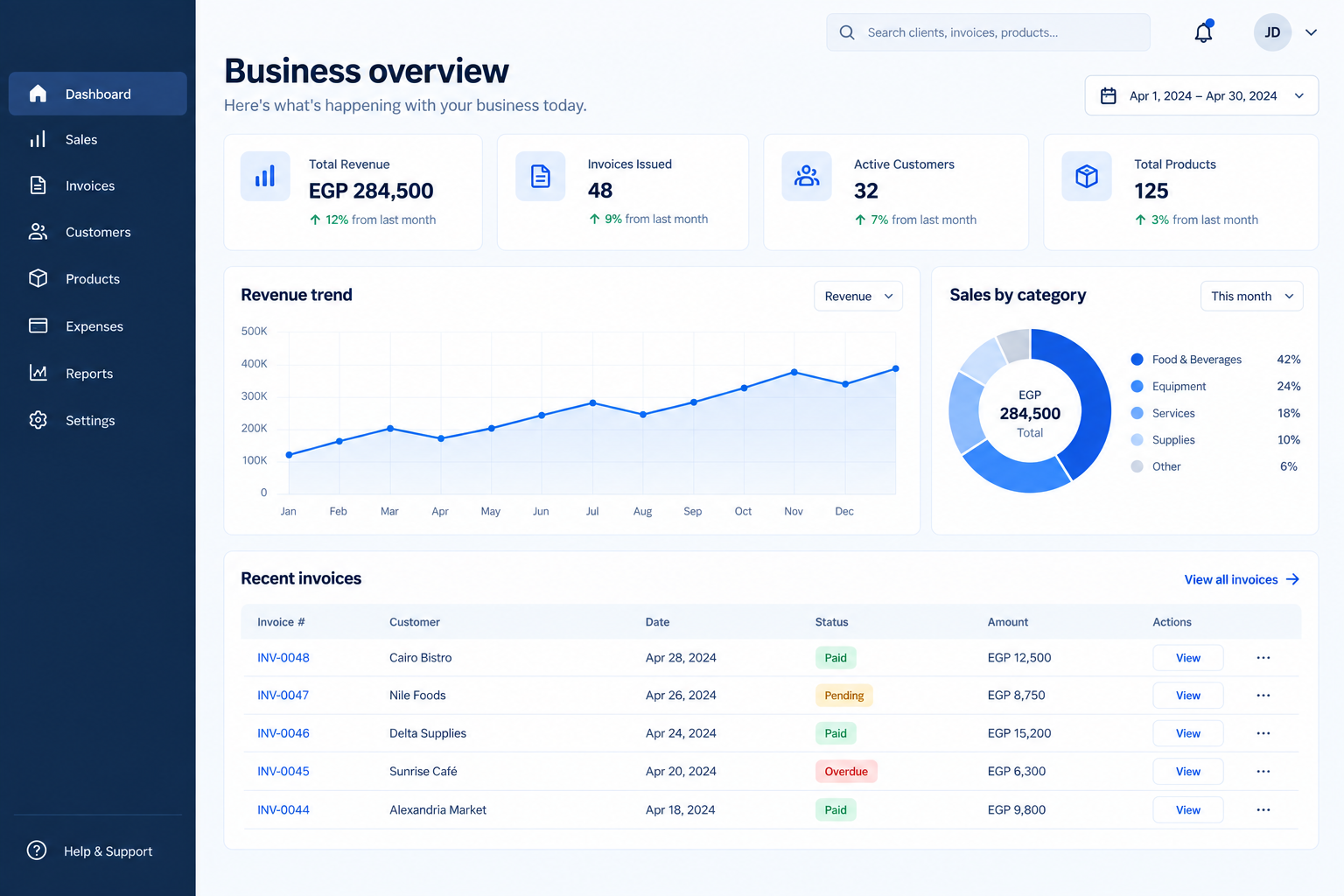Click the Settings gear icon in sidebar
This screenshot has height=896, width=1344.
point(38,420)
